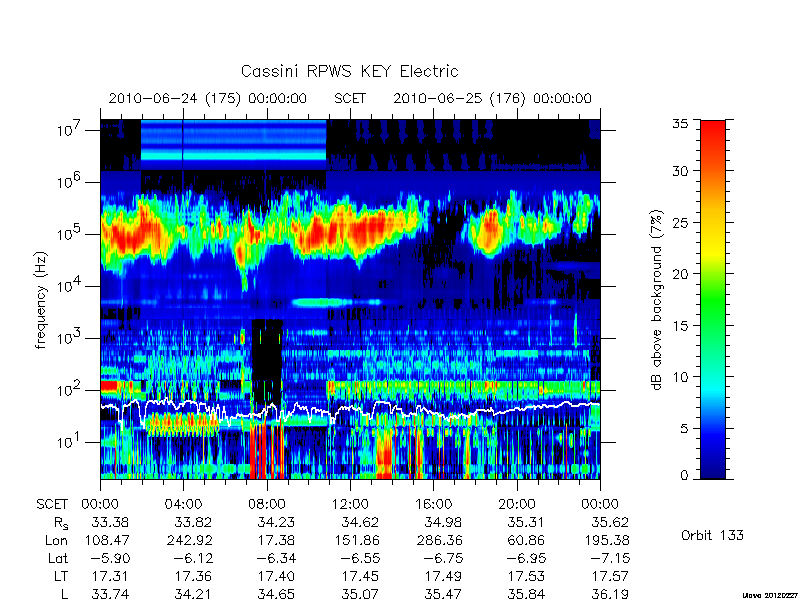Click the Lon value 195.38
This screenshot has width=800, height=600.
(607, 540)
